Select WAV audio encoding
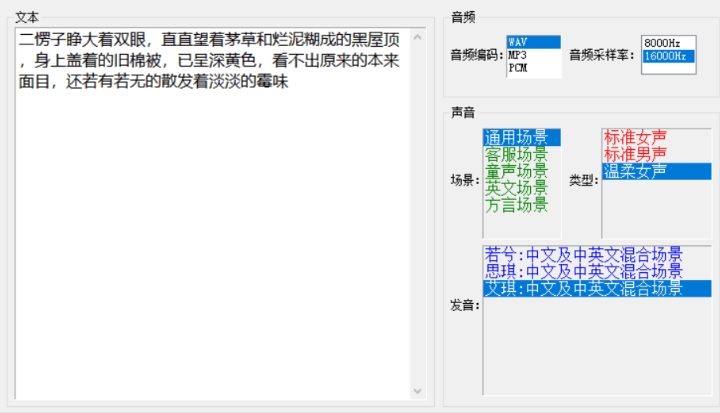This screenshot has height=413, width=720. coord(533,42)
